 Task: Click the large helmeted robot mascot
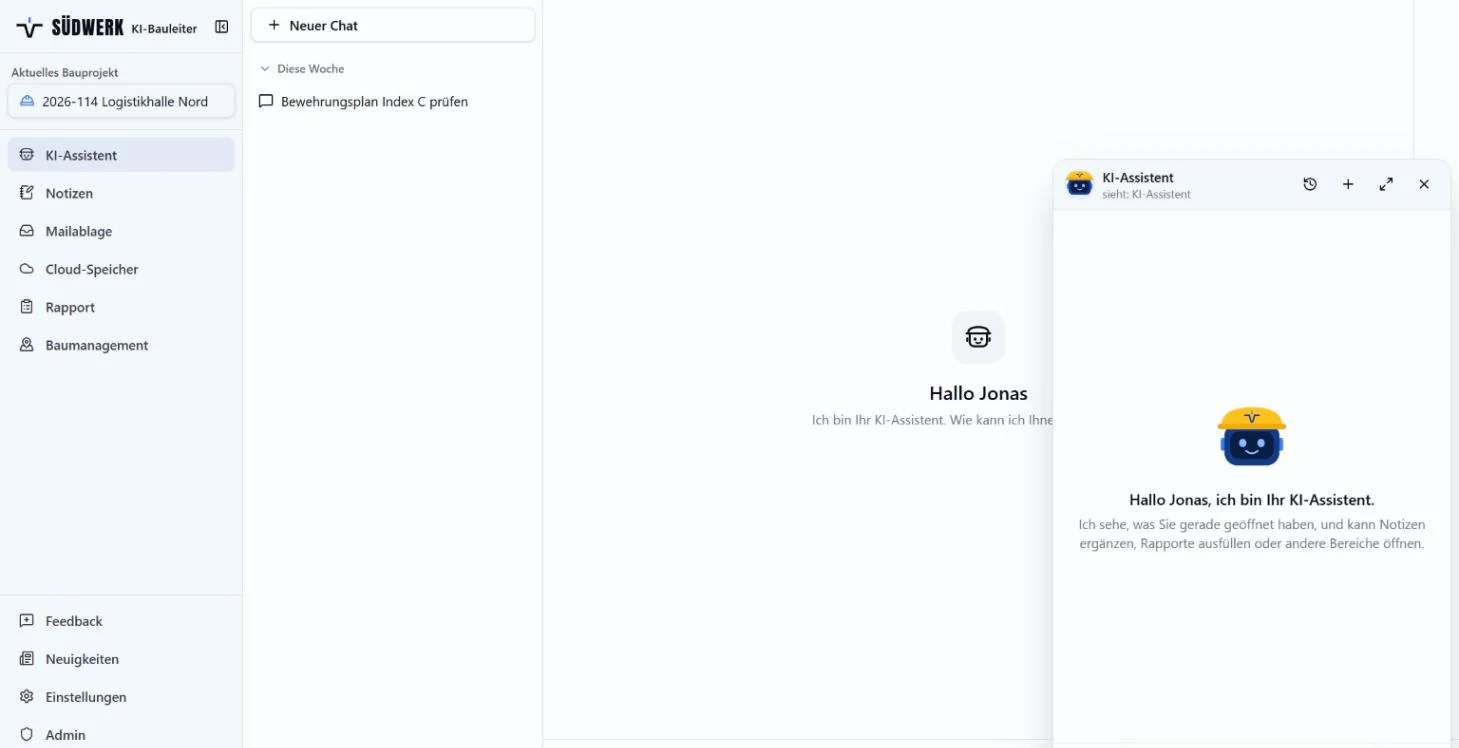(1252, 436)
